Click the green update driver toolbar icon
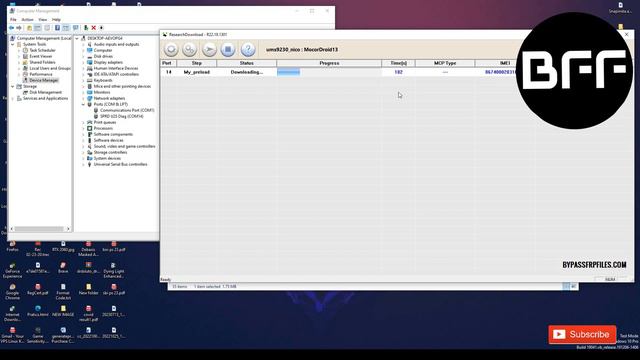This screenshot has height=360, width=640. [x=86, y=28]
